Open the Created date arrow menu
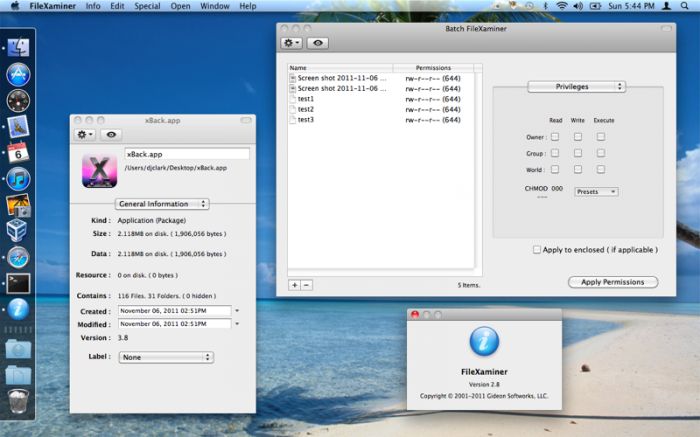This screenshot has height=437, width=700. (237, 311)
